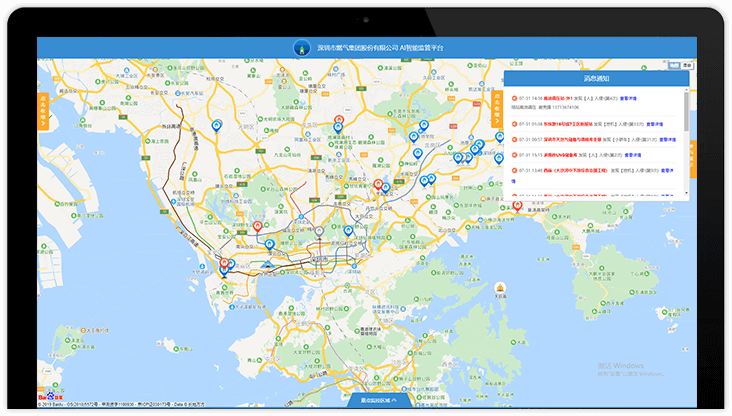Viewport: 732px width, 416px height.
Task: Expand the orange left side panel tab
Action: point(43,113)
